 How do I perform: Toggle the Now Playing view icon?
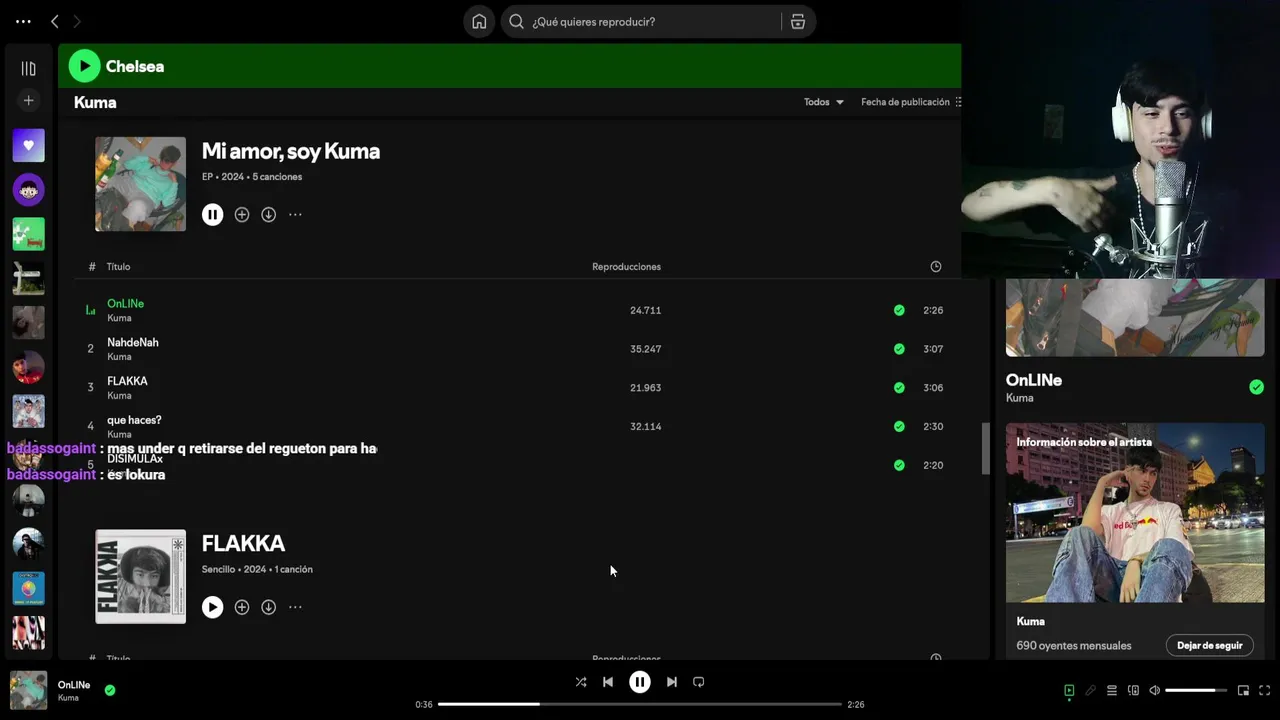(x=1069, y=690)
